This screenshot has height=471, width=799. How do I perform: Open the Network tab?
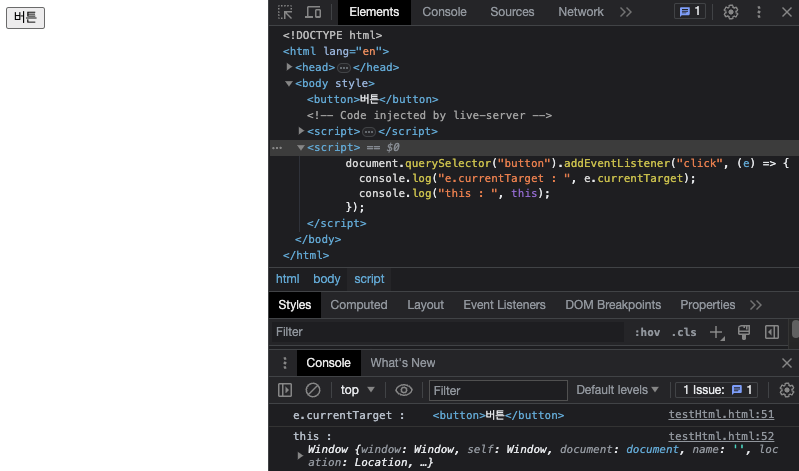click(581, 12)
